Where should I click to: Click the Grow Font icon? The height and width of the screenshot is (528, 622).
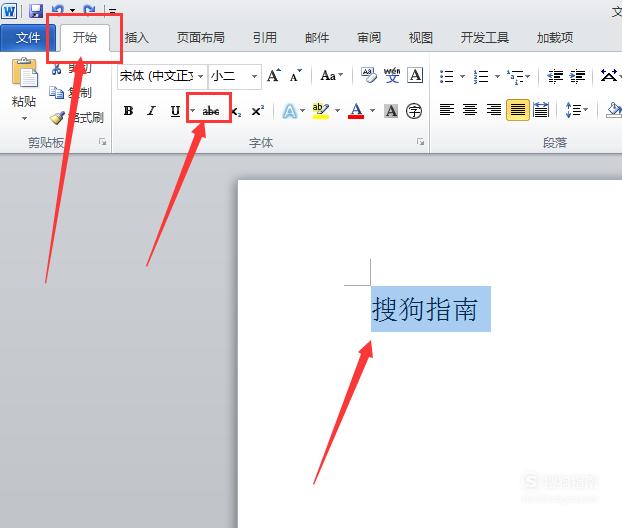(x=274, y=75)
